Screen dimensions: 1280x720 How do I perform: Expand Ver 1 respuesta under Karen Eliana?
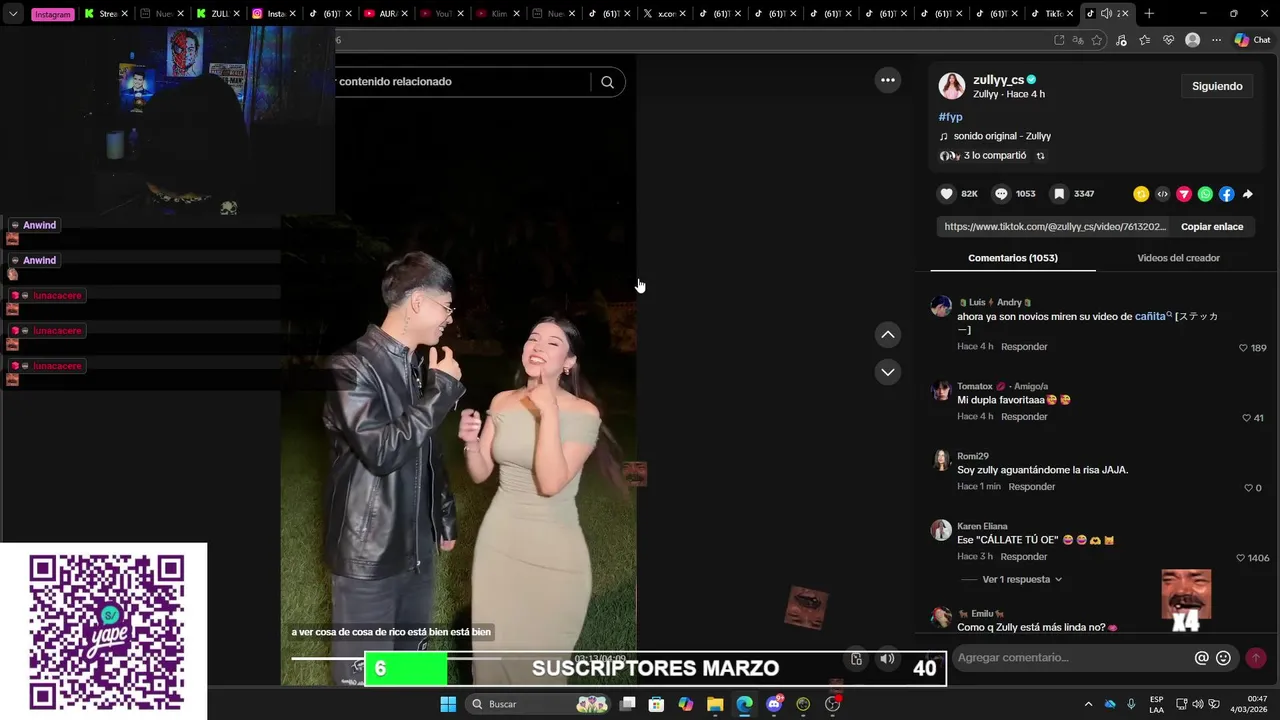[1022, 579]
